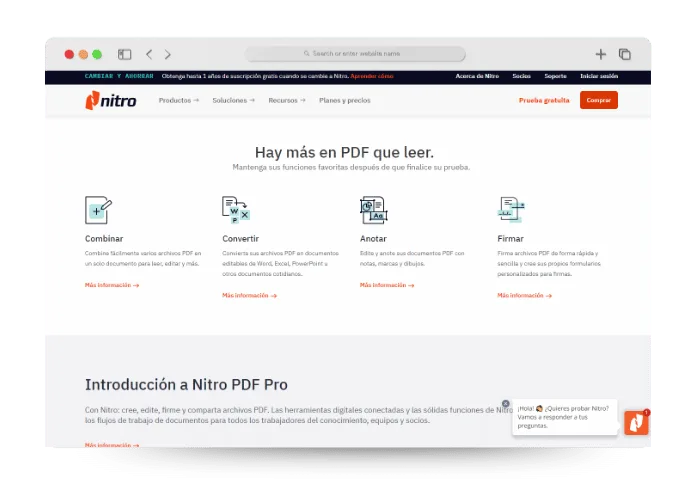Toggle the Safari sidebar icon
The image size is (700, 500).
125,54
